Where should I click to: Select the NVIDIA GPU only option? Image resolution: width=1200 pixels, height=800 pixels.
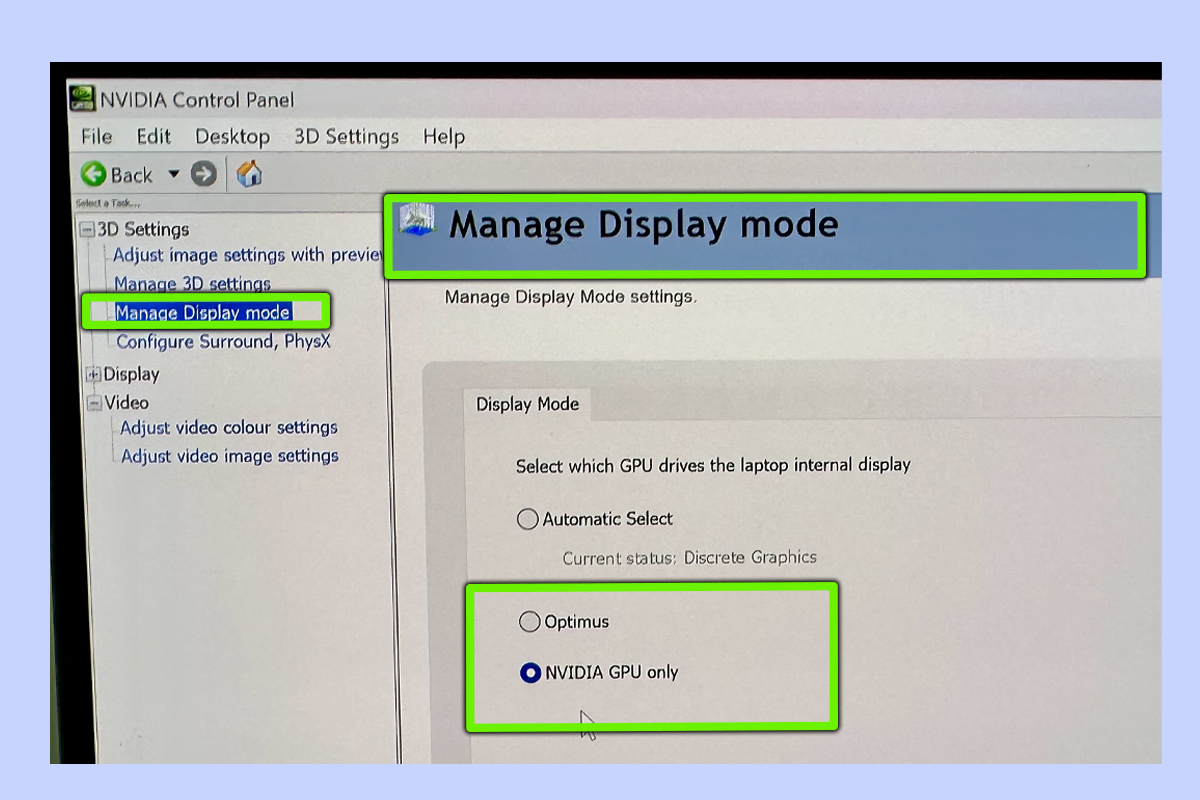pos(530,673)
